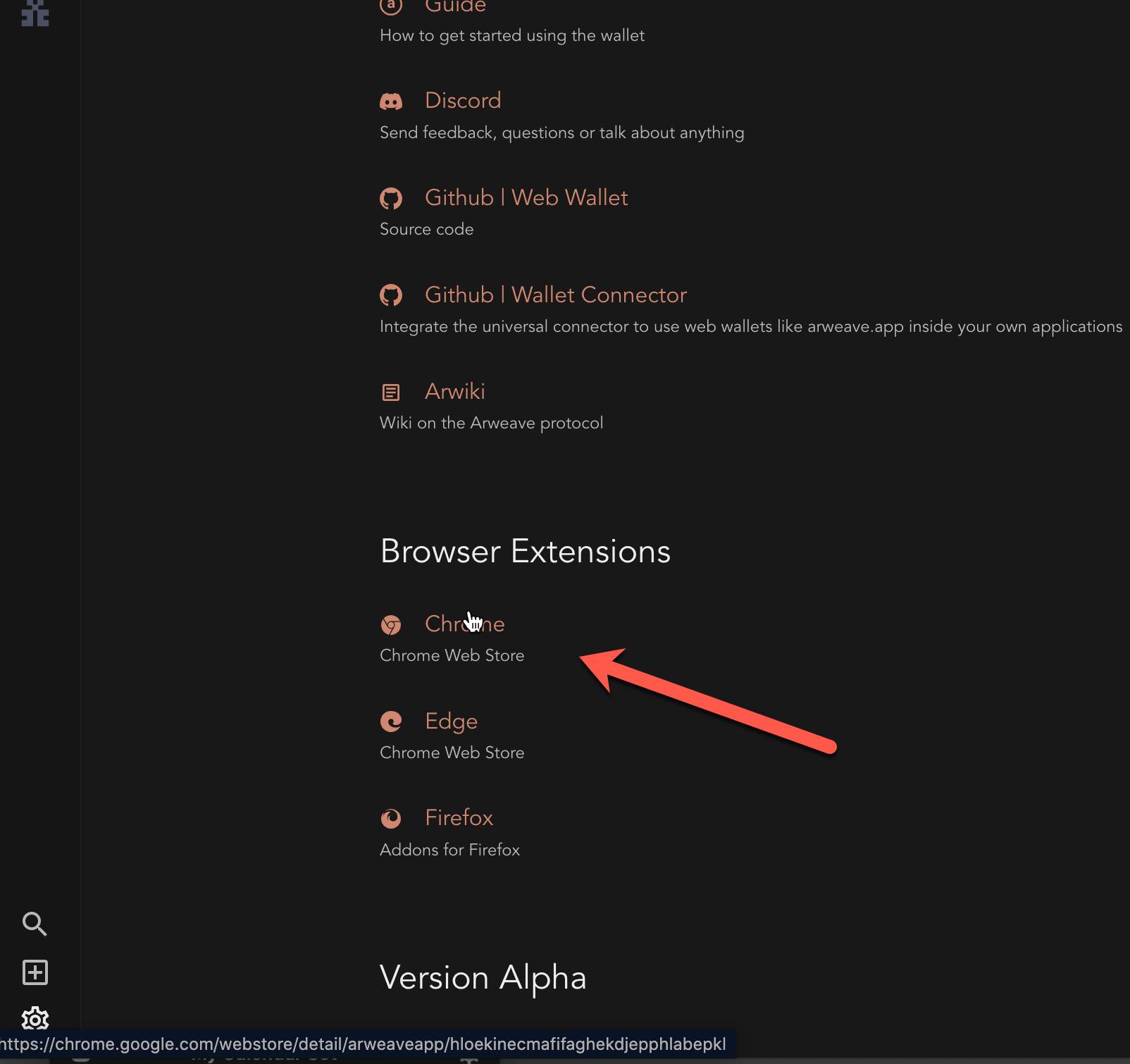The width and height of the screenshot is (1130, 1064).
Task: Open the Guide link text
Action: tap(455, 6)
